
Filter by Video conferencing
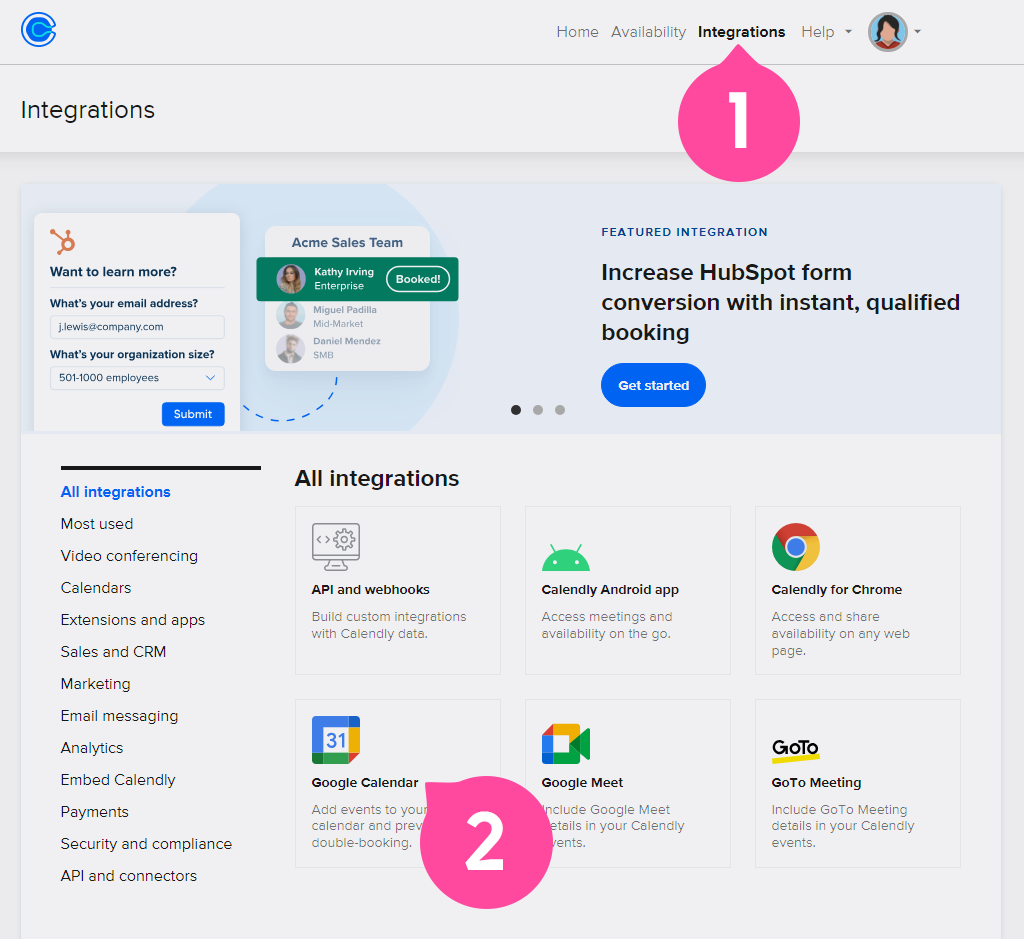[x=129, y=556]
